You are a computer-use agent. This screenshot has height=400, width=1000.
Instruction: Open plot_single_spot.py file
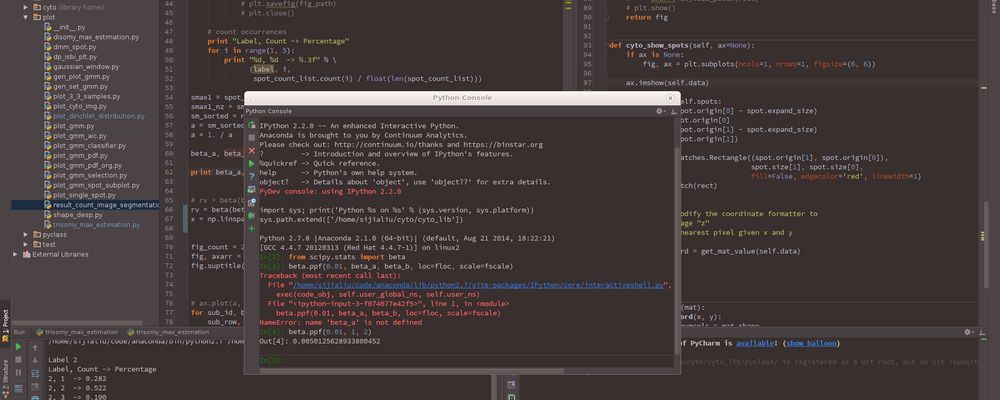84,195
